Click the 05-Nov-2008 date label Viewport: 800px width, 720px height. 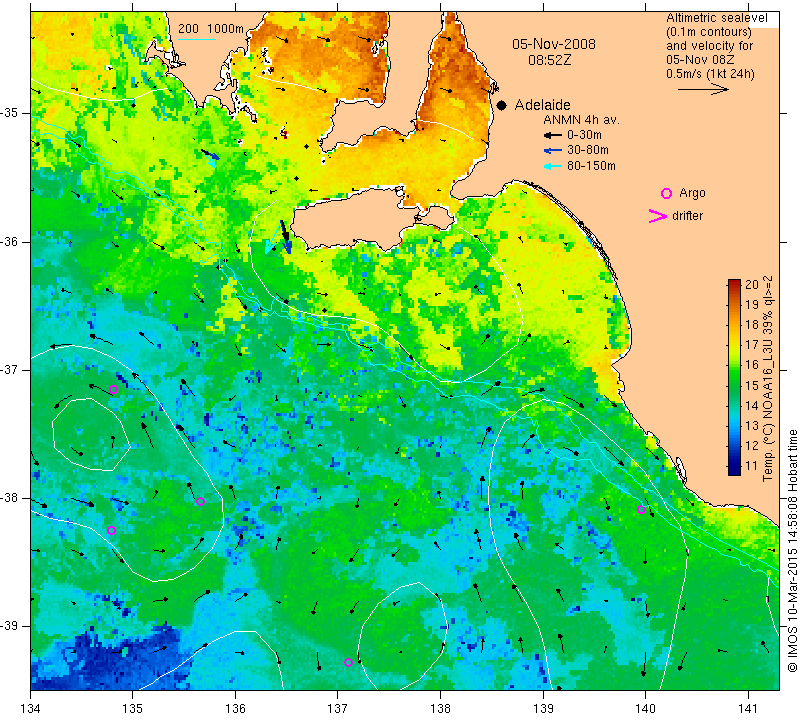click(x=554, y=44)
